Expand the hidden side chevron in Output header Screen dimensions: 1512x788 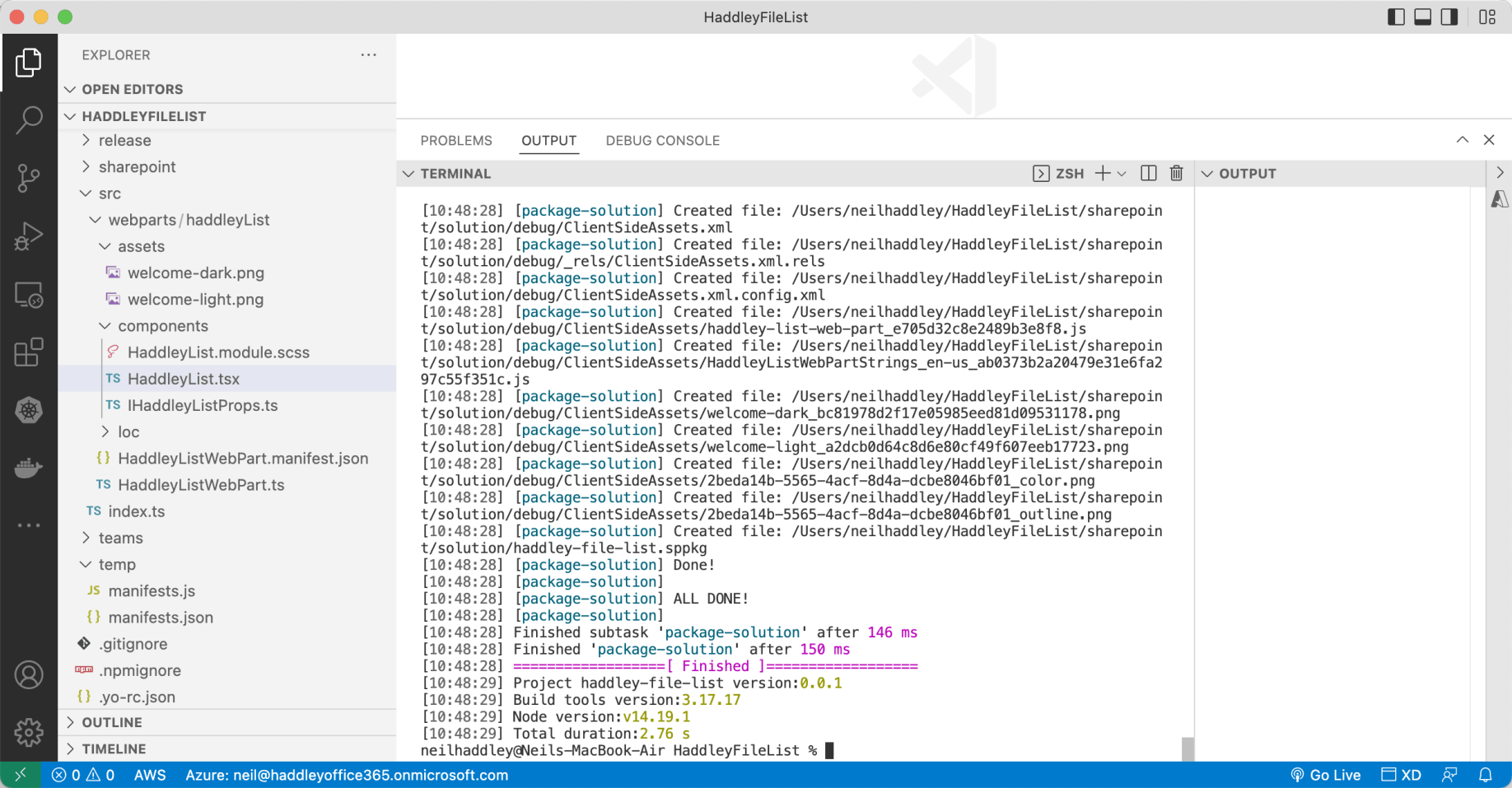(1500, 173)
